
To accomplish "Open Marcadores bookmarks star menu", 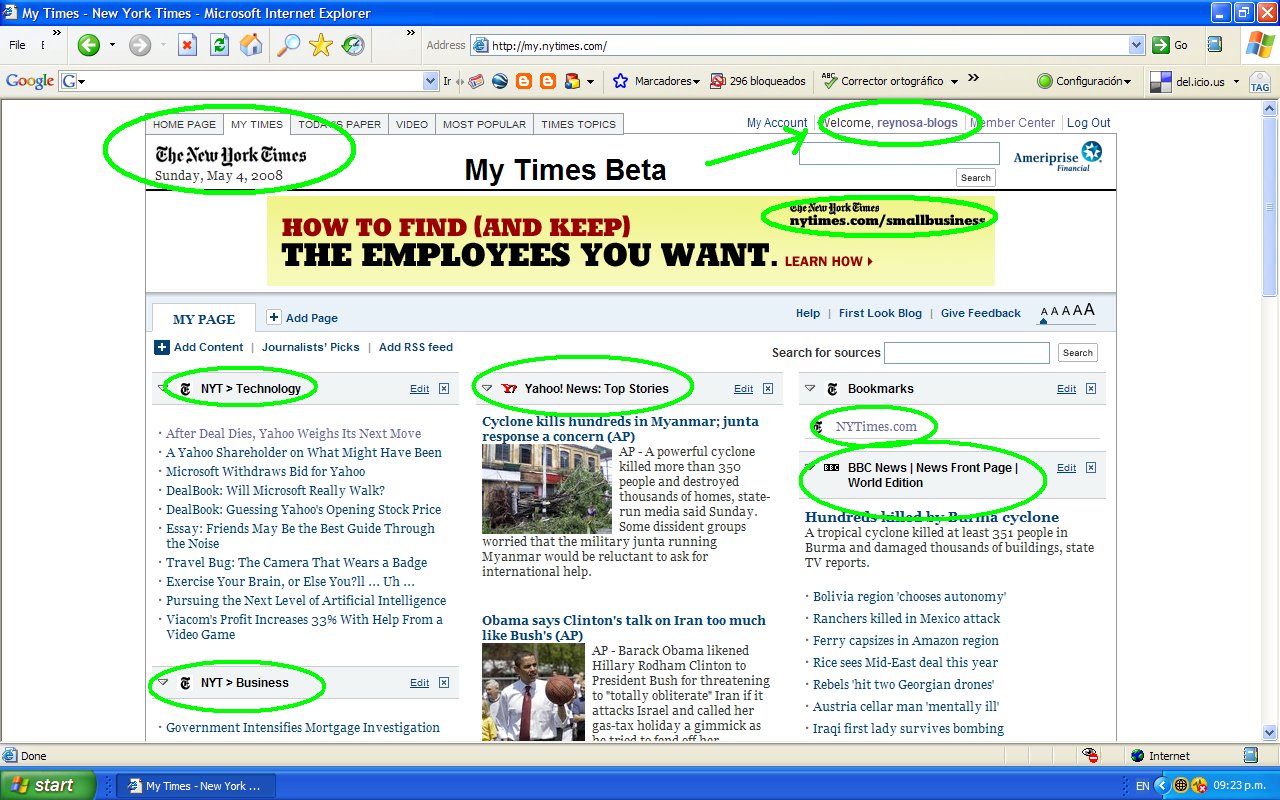I will click(x=657, y=81).
